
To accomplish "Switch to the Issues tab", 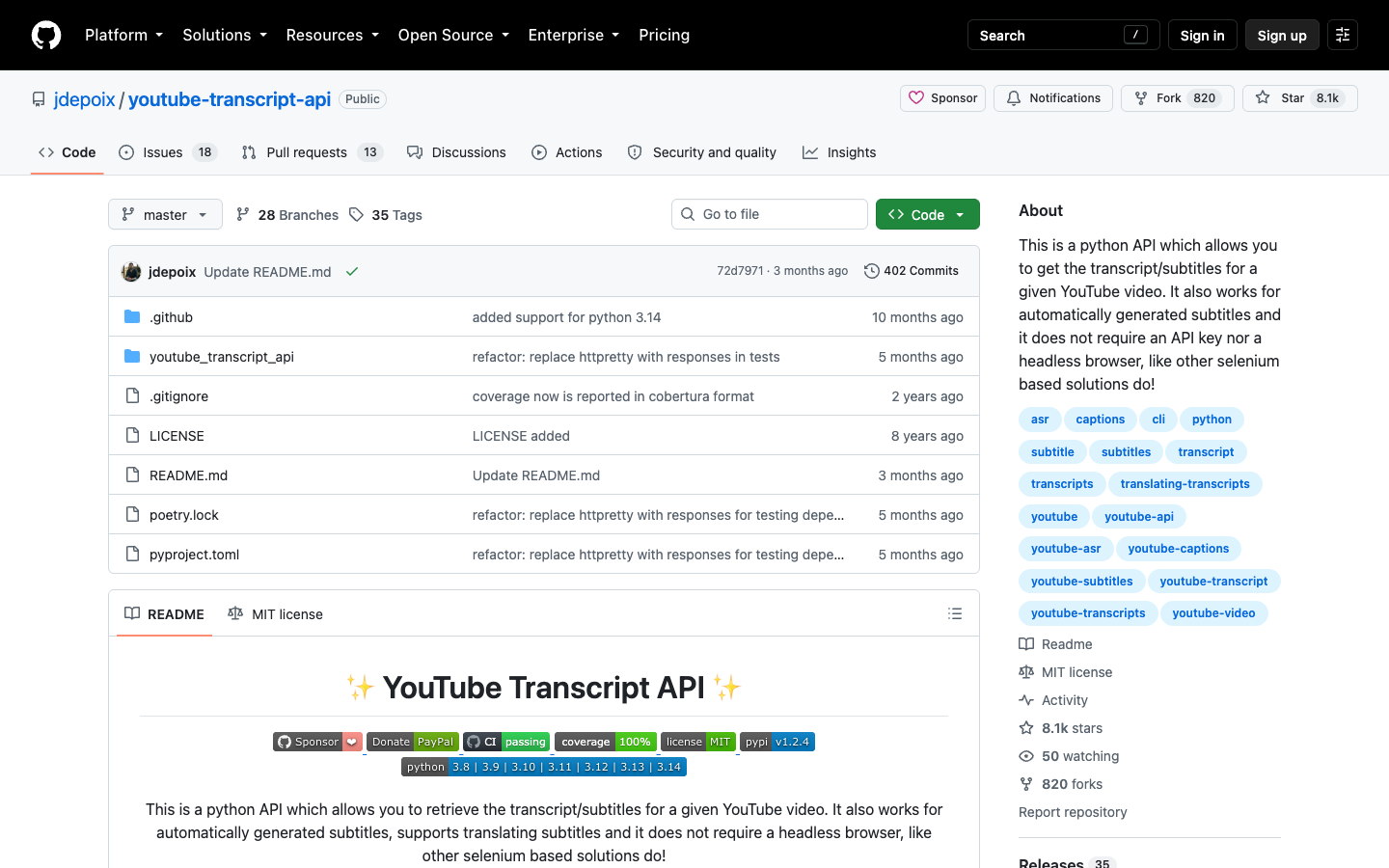I will pos(168,152).
